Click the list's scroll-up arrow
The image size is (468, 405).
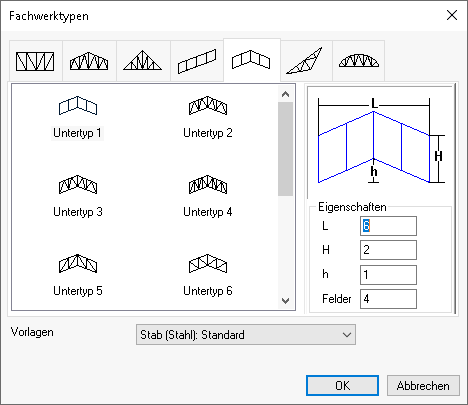[285, 94]
